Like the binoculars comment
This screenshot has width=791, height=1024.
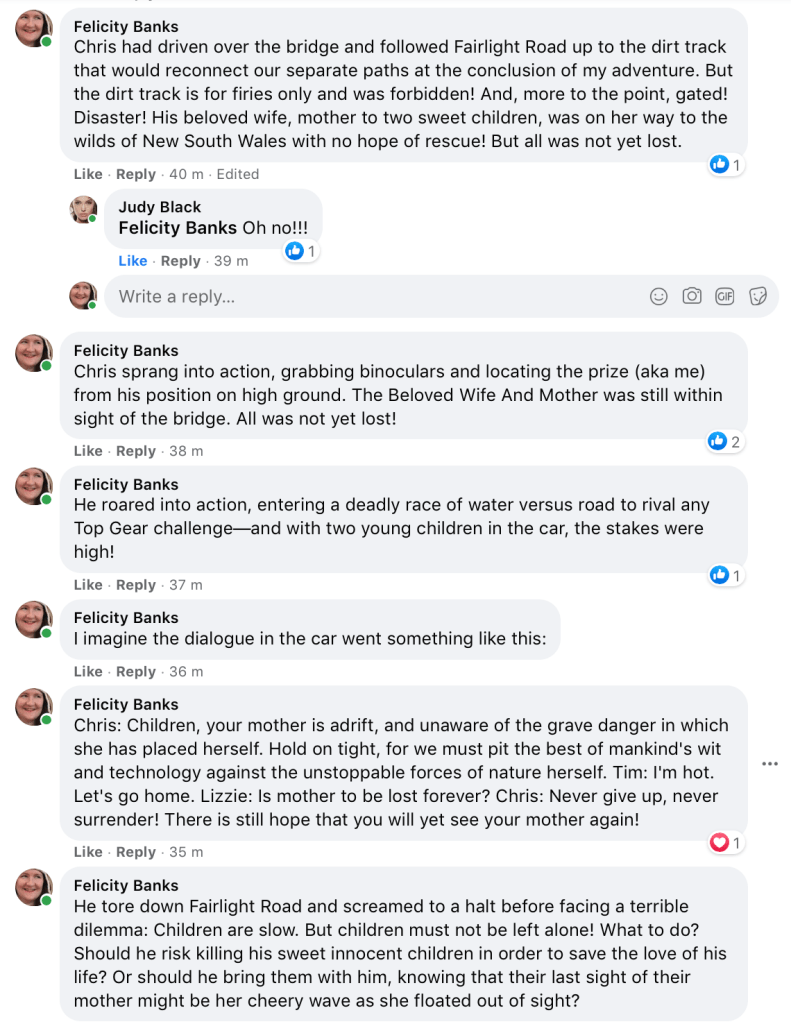click(x=88, y=451)
